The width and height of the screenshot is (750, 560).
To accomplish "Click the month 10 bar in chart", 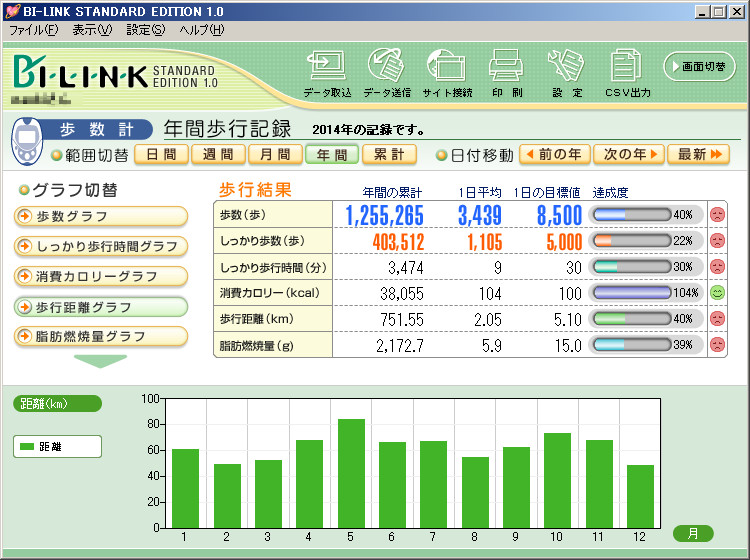I will (x=557, y=481).
